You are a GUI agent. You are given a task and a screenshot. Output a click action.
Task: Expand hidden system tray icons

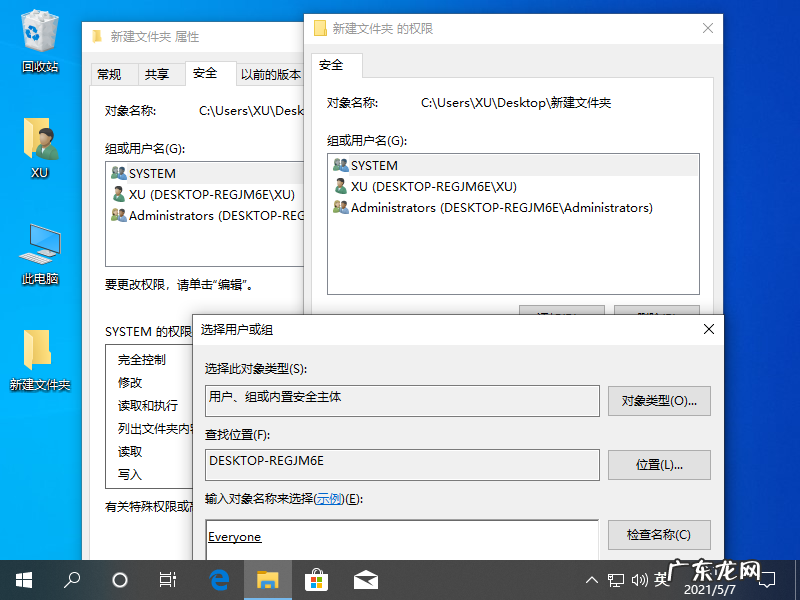pyautogui.click(x=592, y=579)
